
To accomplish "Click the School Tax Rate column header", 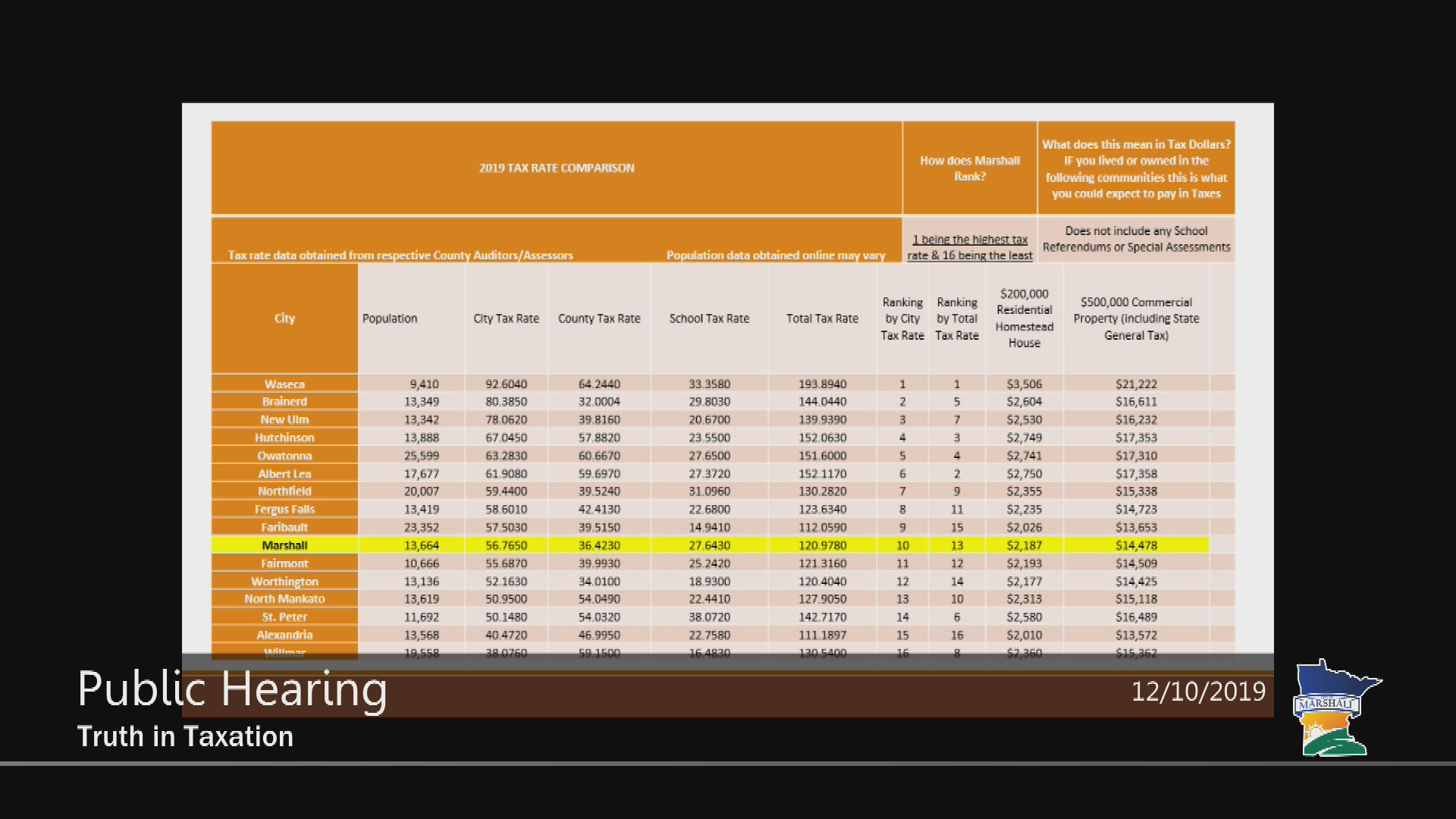I will (709, 318).
